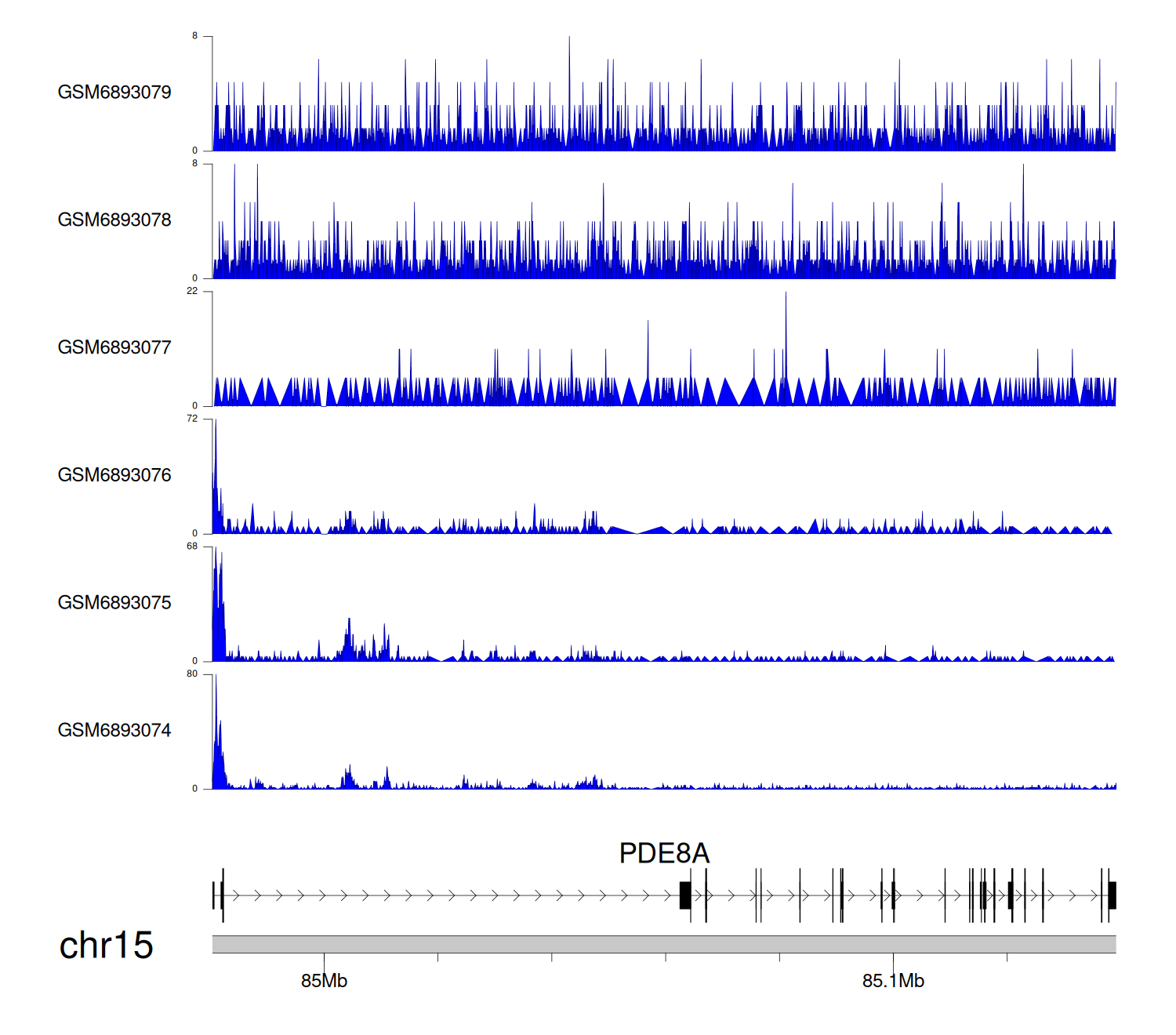The image size is (1176, 1035).
Task: Select the GSM6893078 track label
Action: click(114, 220)
